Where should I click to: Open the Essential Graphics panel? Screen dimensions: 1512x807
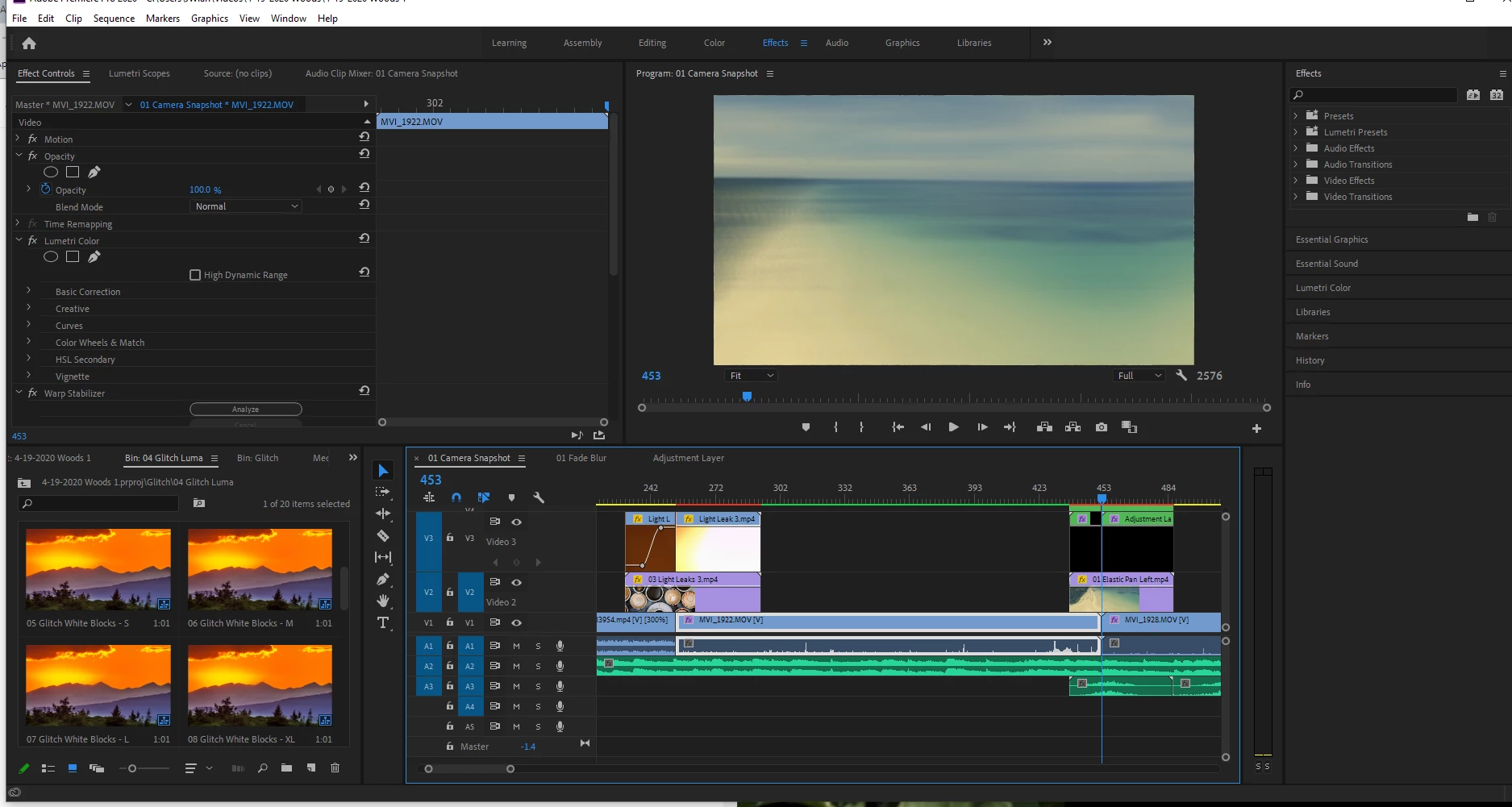[x=1332, y=239]
